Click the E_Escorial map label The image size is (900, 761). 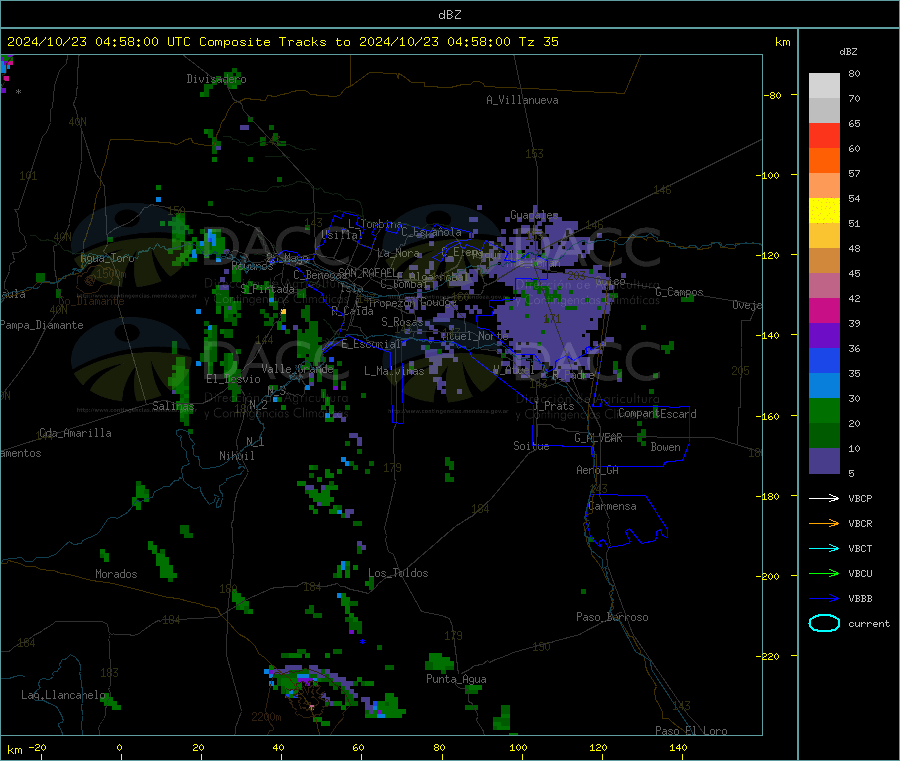[371, 344]
